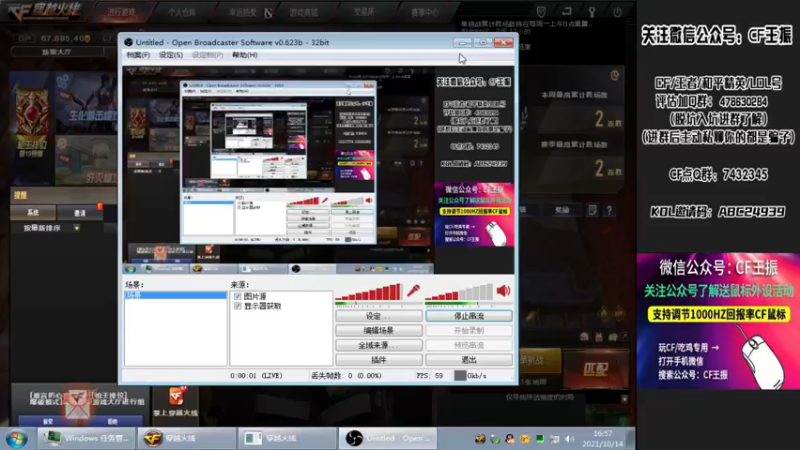Click the shield icon in game header

click(x=541, y=11)
